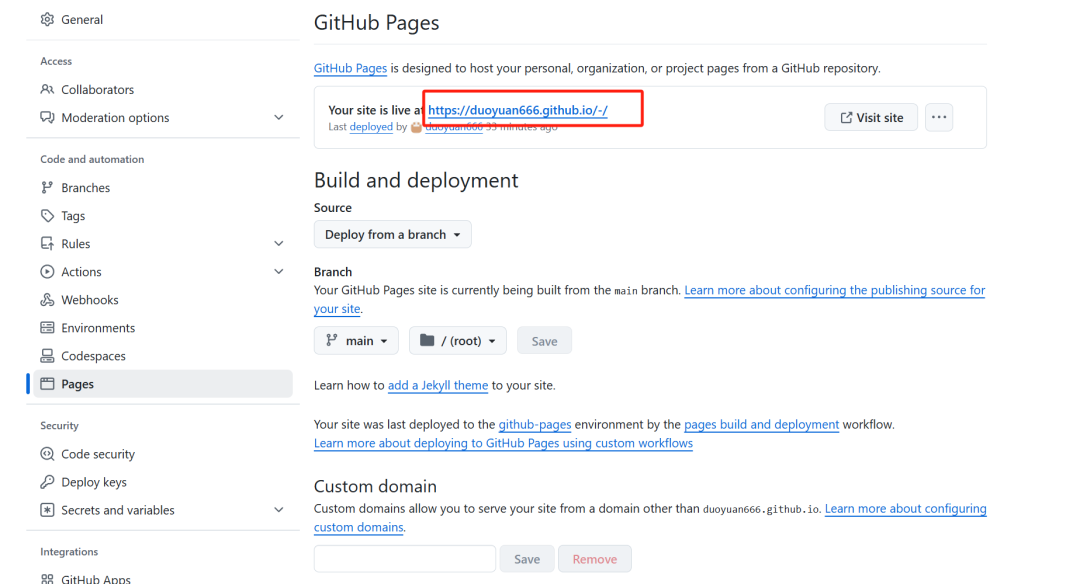Click the Actions play-circle icon
Viewport: 1080px width, 584px height.
(x=47, y=272)
